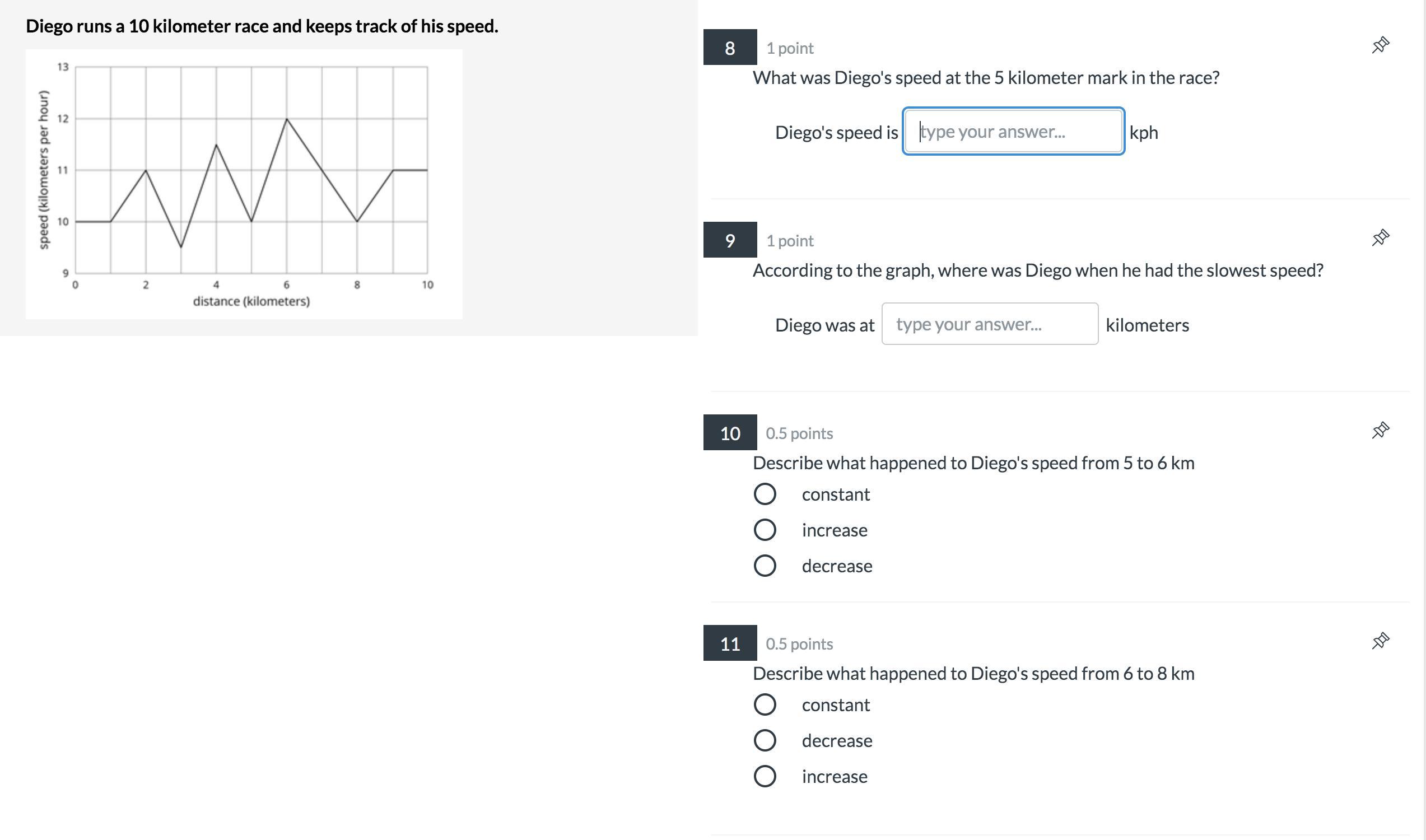Viewport: 1426px width, 840px height.
Task: Click the question 10 number badge
Action: (730, 433)
